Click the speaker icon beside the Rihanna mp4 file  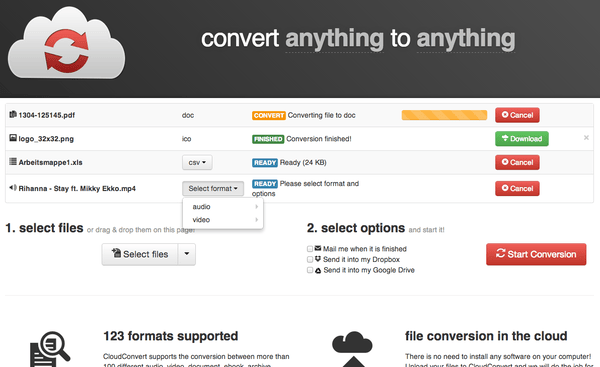[13, 188]
